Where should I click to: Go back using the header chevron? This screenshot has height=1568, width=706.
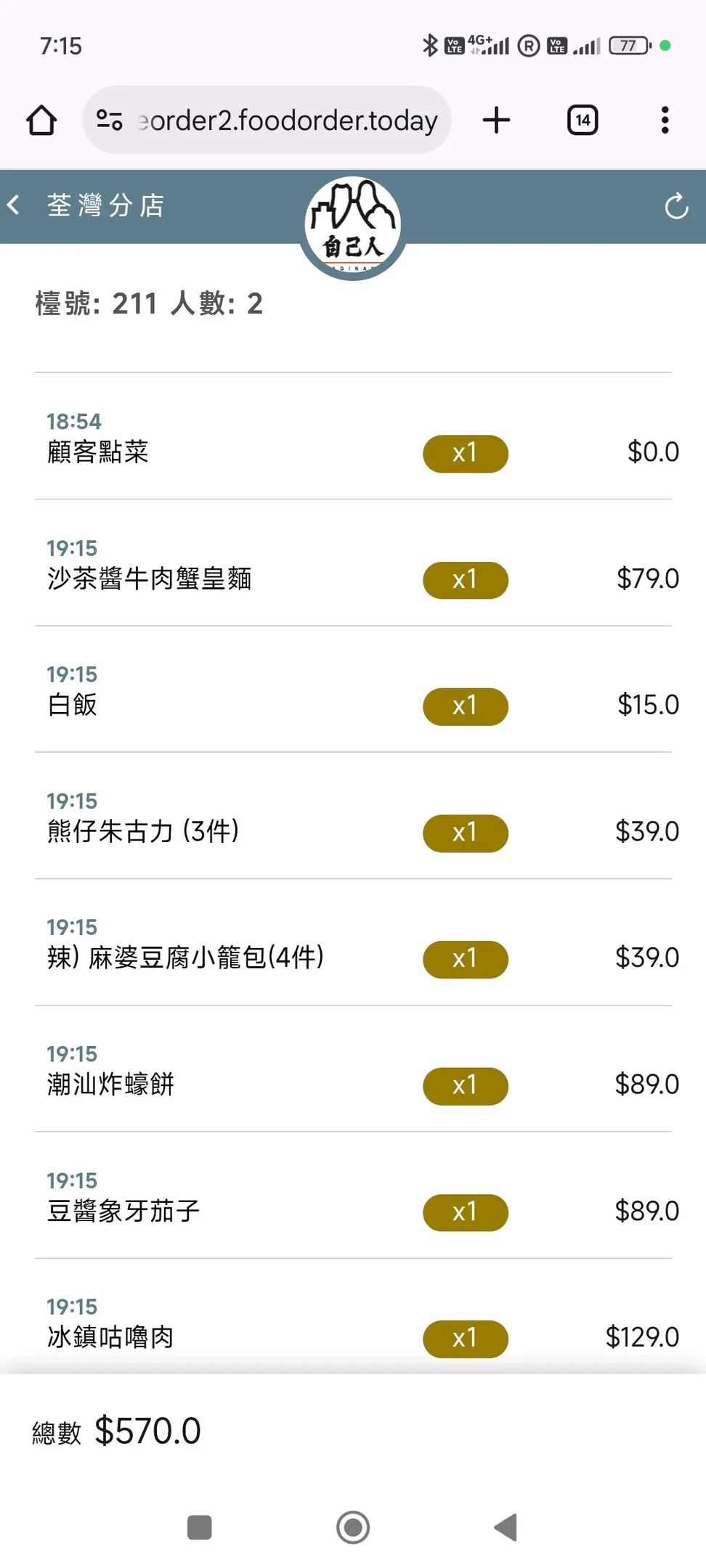[14, 205]
